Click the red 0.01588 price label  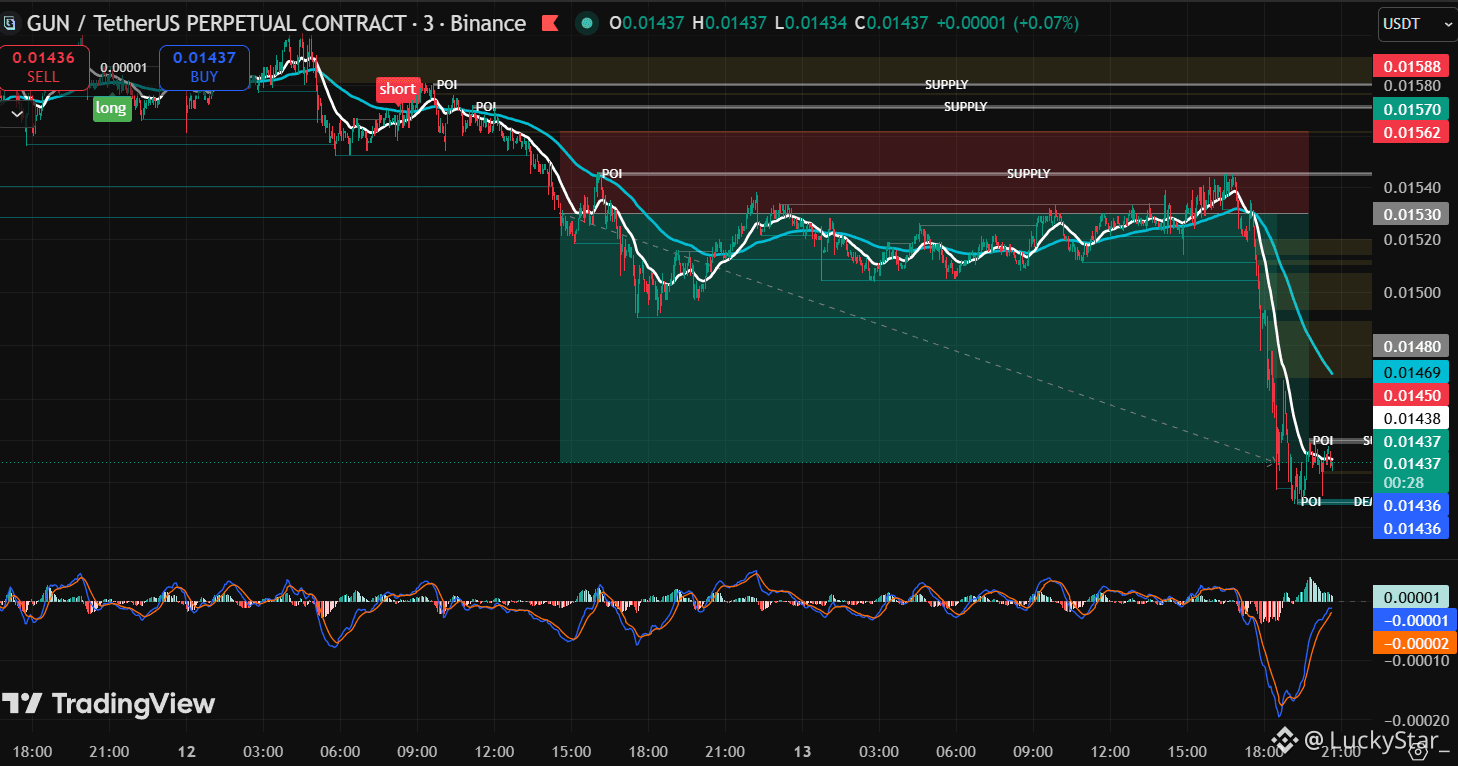[1412, 67]
